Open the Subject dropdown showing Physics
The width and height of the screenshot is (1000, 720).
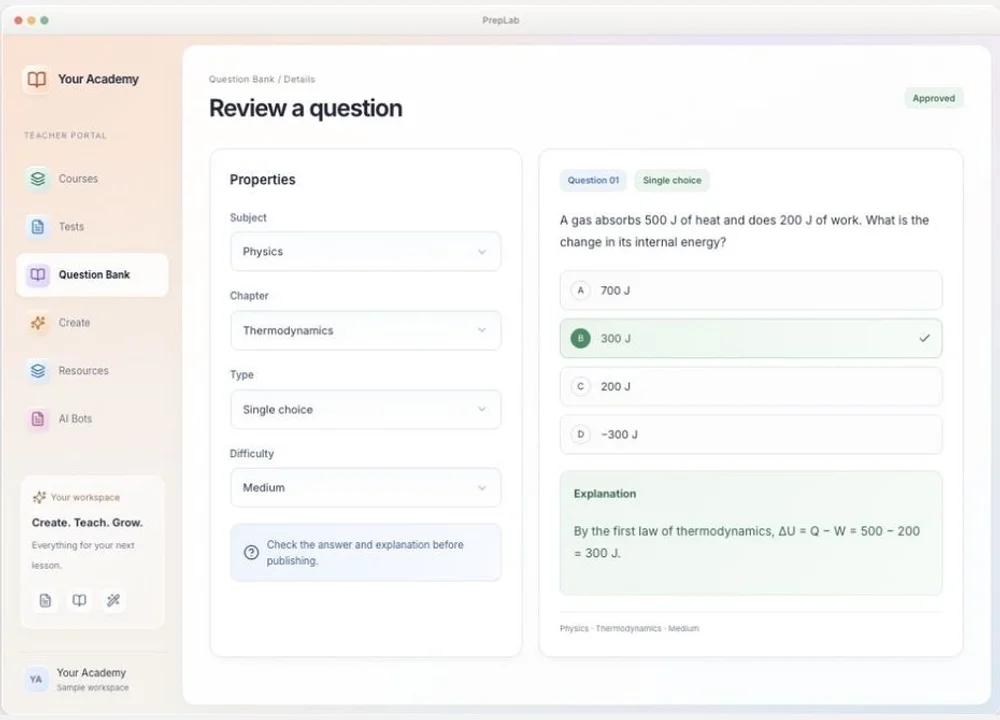[x=365, y=251]
